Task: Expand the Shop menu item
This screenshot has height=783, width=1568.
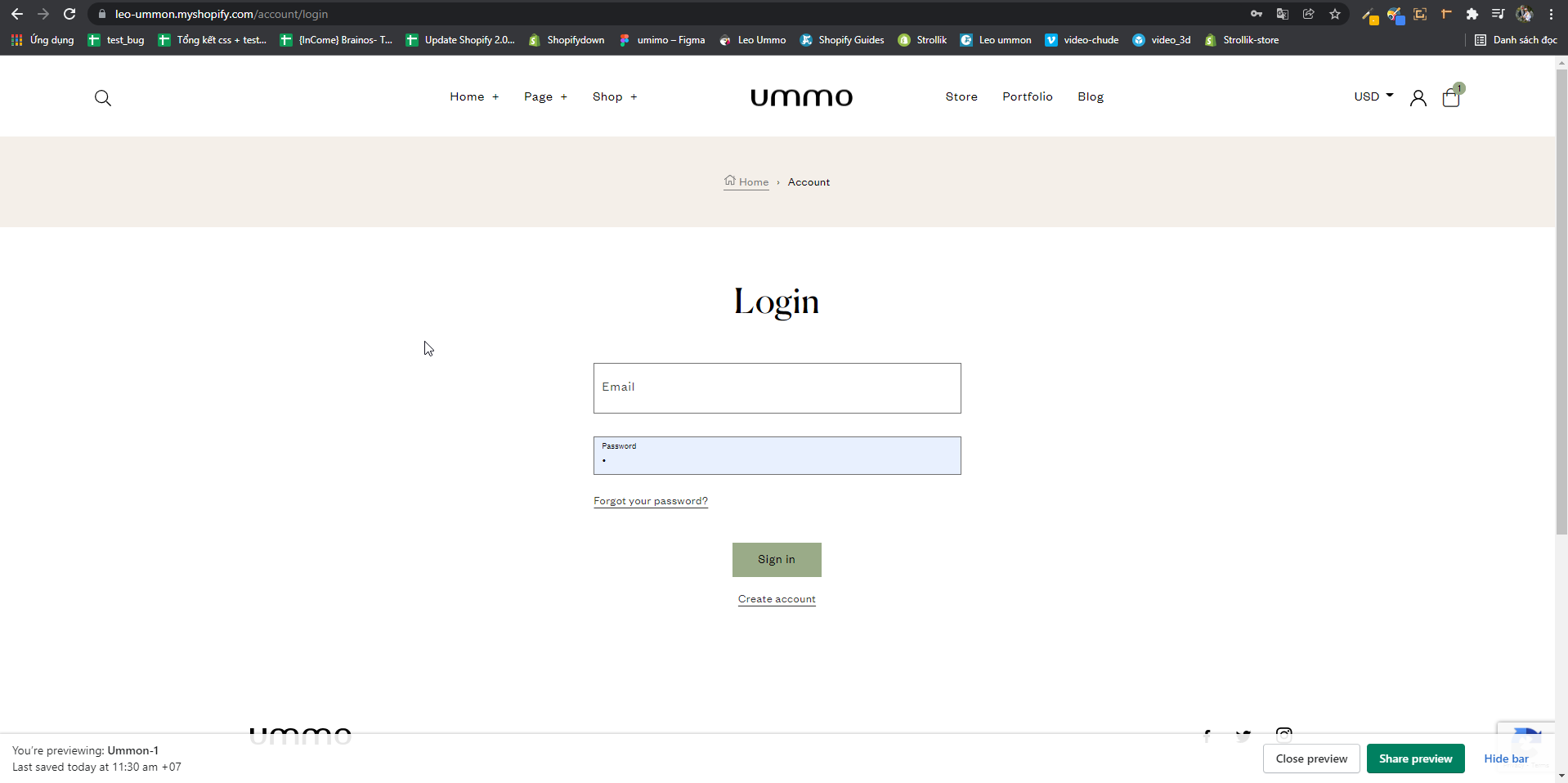Action: 615,96
